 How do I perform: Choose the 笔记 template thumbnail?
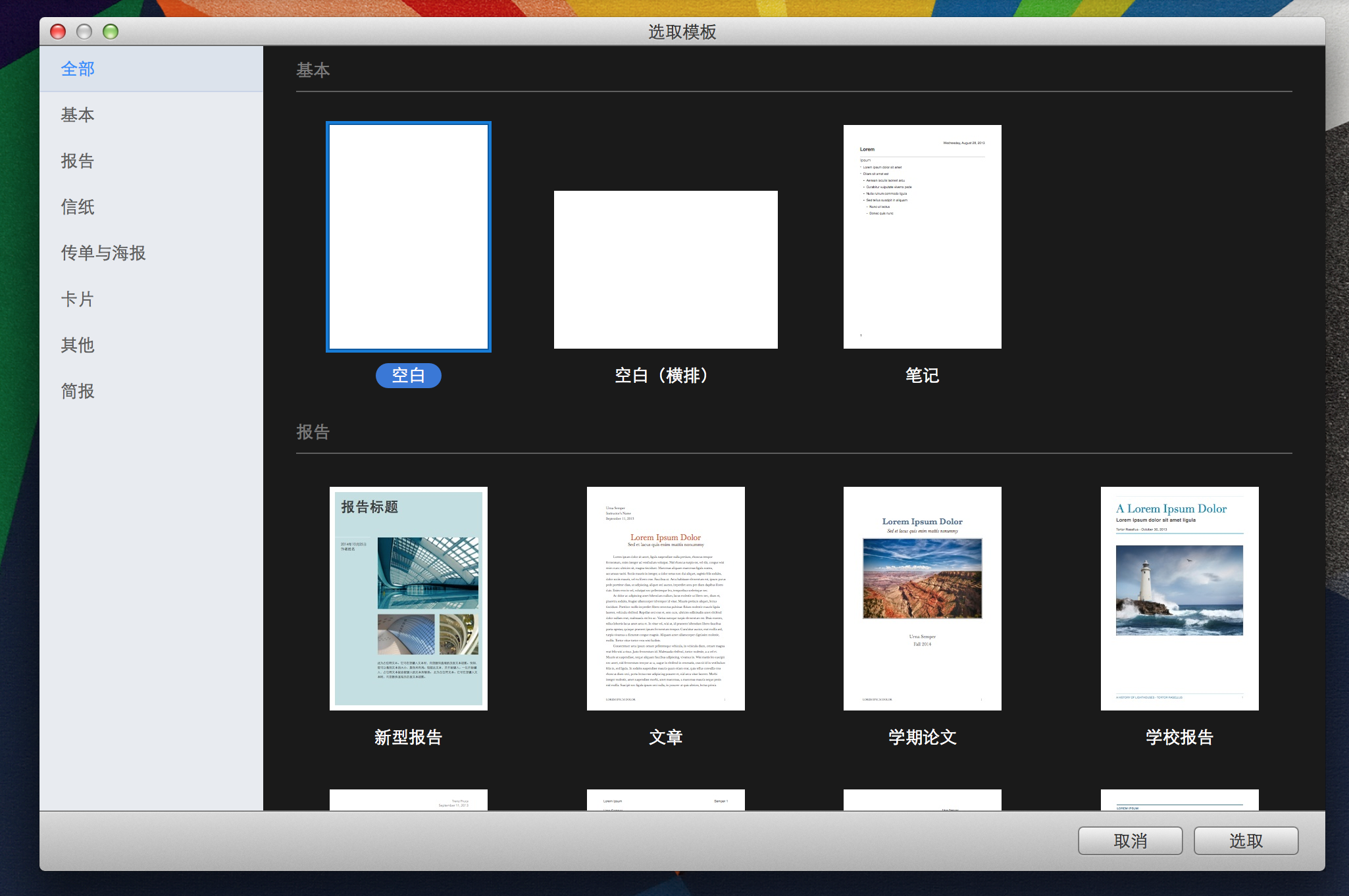coord(923,237)
